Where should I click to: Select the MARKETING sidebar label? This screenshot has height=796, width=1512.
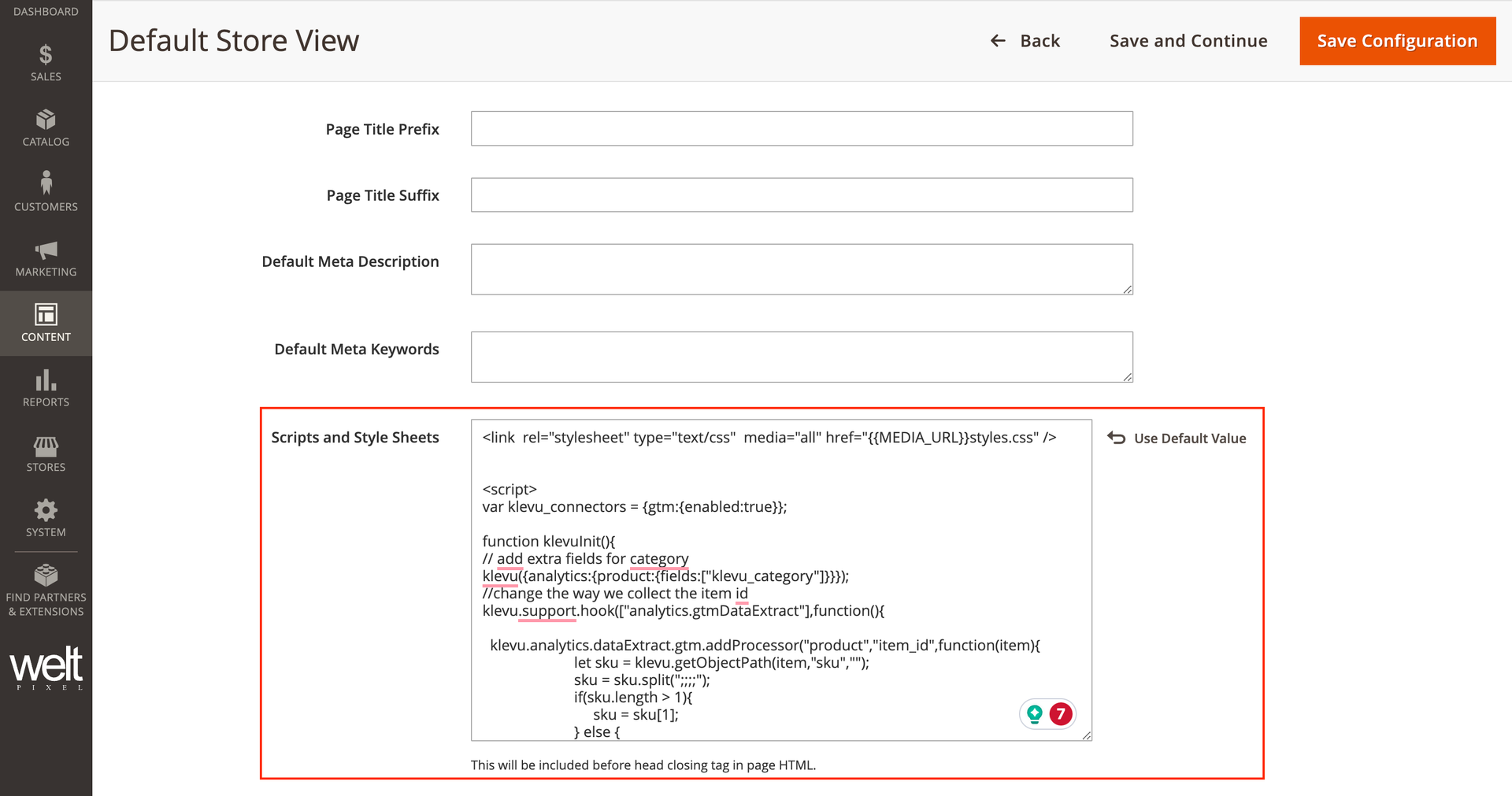tap(46, 272)
